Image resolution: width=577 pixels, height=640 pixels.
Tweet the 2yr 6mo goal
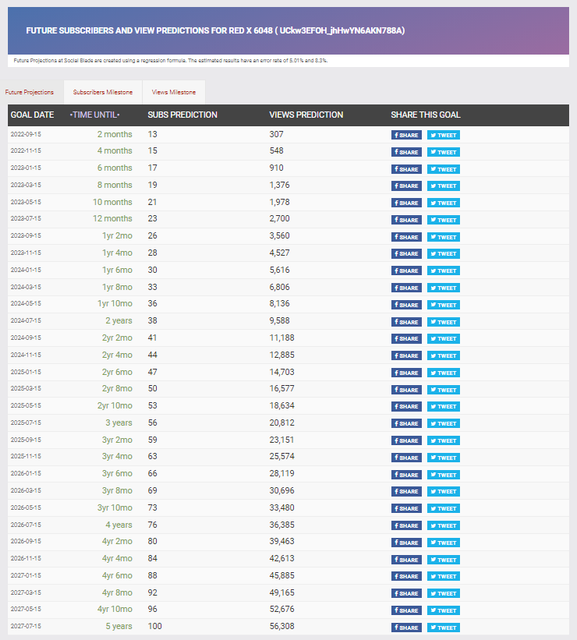pyautogui.click(x=444, y=373)
